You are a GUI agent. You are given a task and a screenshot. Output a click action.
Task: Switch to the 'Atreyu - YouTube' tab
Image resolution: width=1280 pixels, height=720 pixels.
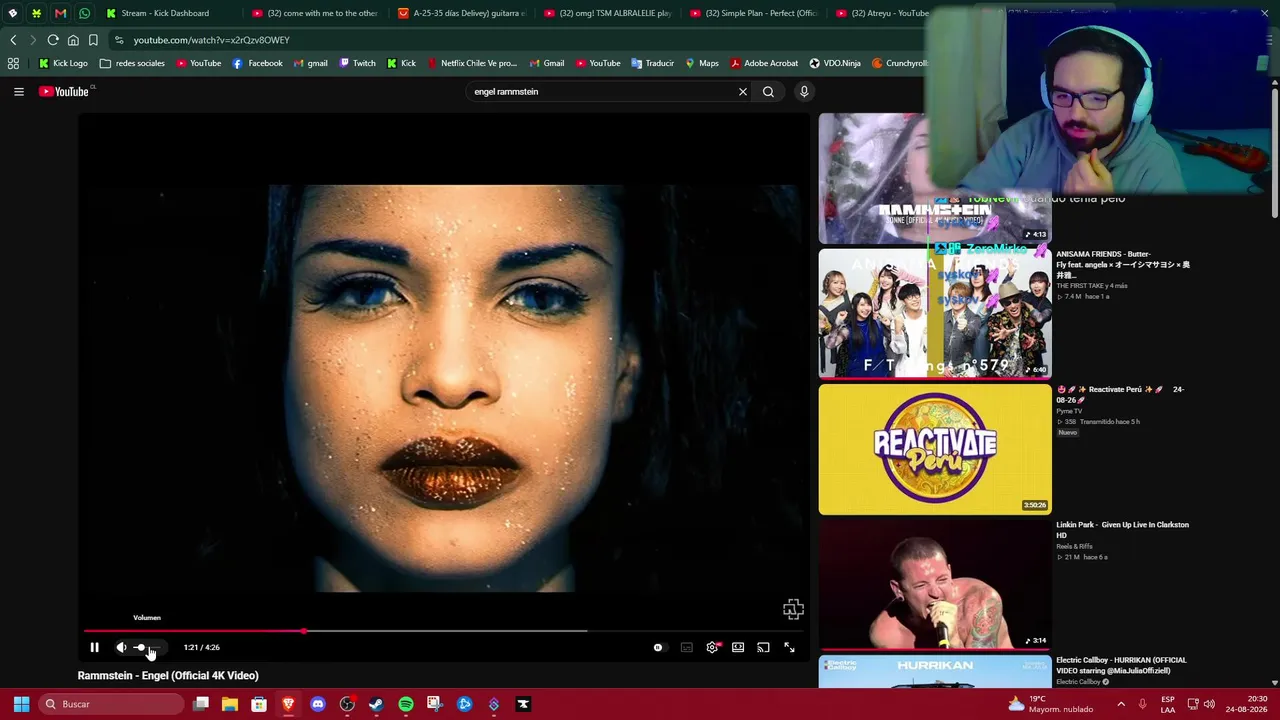tap(882, 13)
